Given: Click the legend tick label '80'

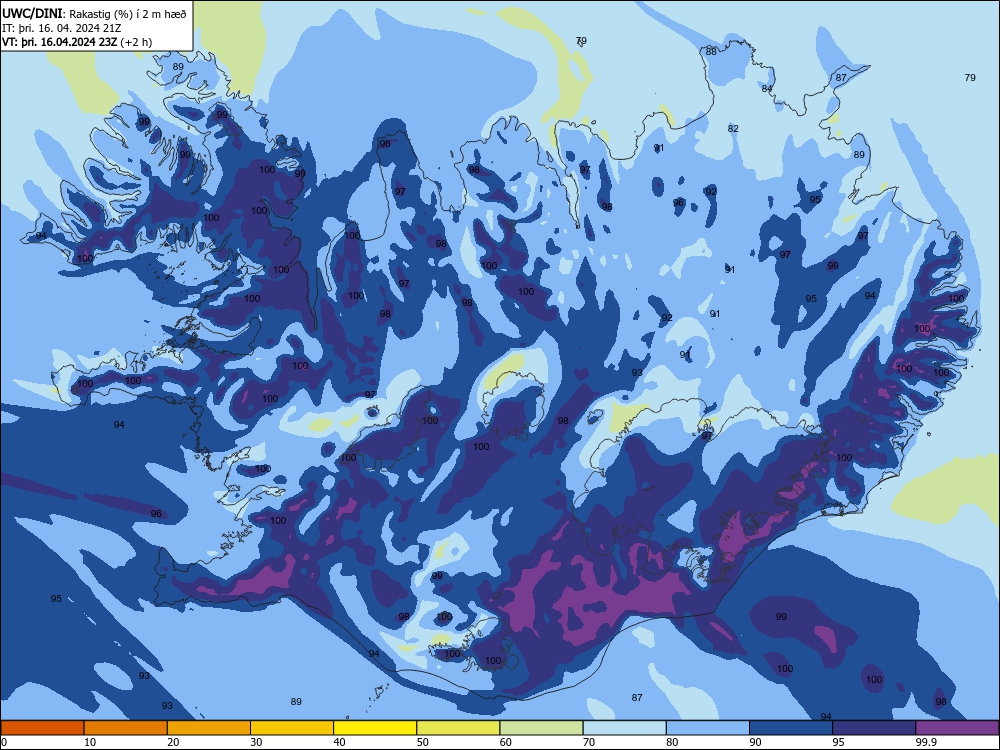Looking at the screenshot, I should point(672,742).
